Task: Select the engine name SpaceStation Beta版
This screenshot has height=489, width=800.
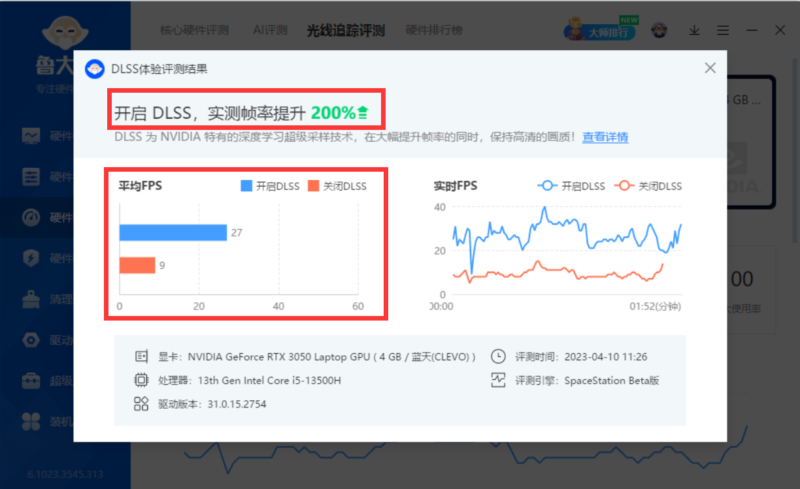Action: tap(612, 380)
